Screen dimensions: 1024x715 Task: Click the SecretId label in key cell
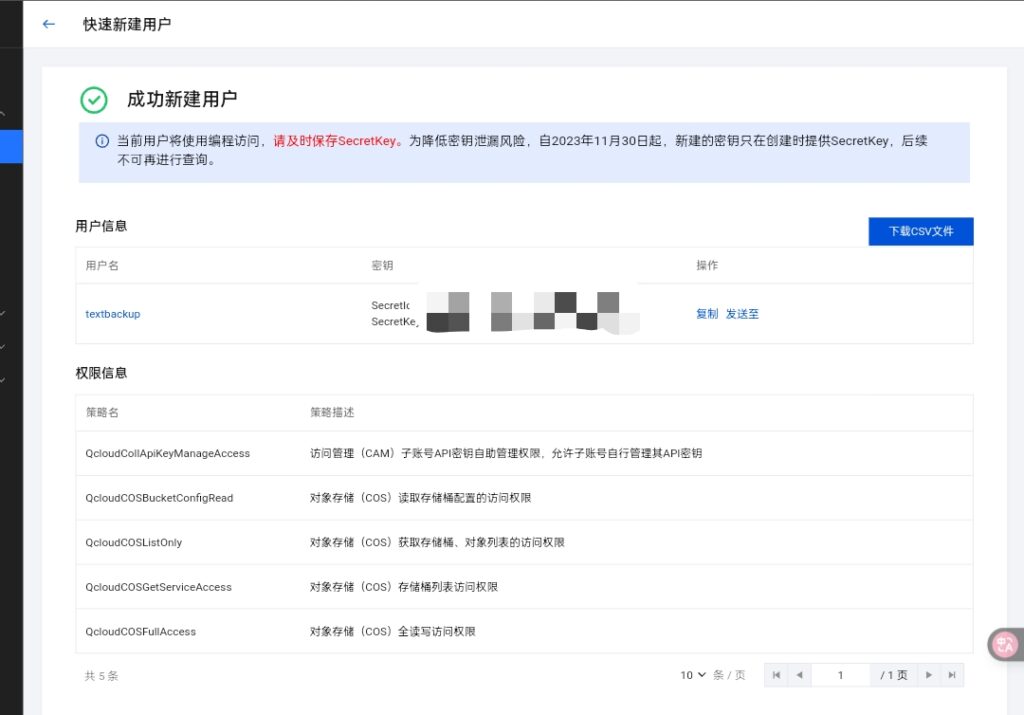coord(391,306)
